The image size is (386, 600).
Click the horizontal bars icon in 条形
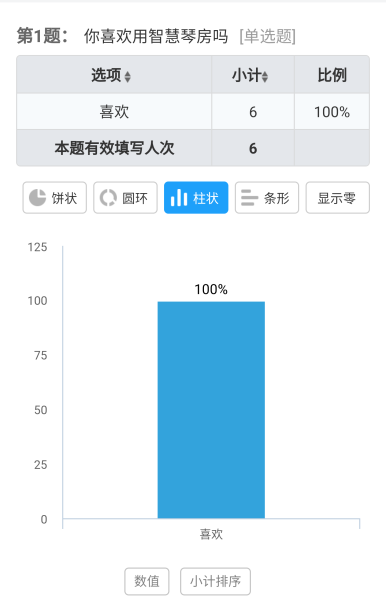coord(249,198)
